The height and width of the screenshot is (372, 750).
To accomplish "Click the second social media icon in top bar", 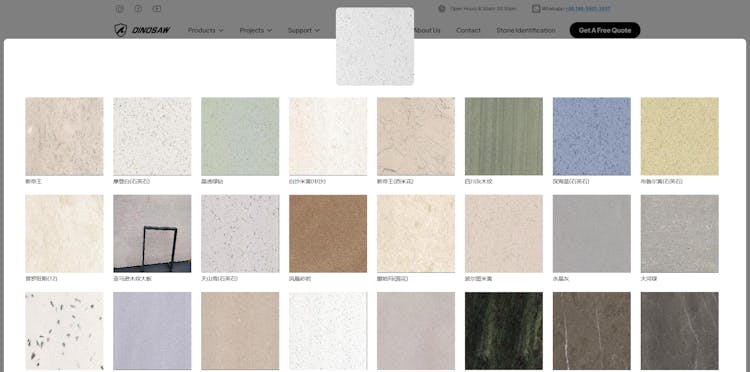I will pos(138,9).
